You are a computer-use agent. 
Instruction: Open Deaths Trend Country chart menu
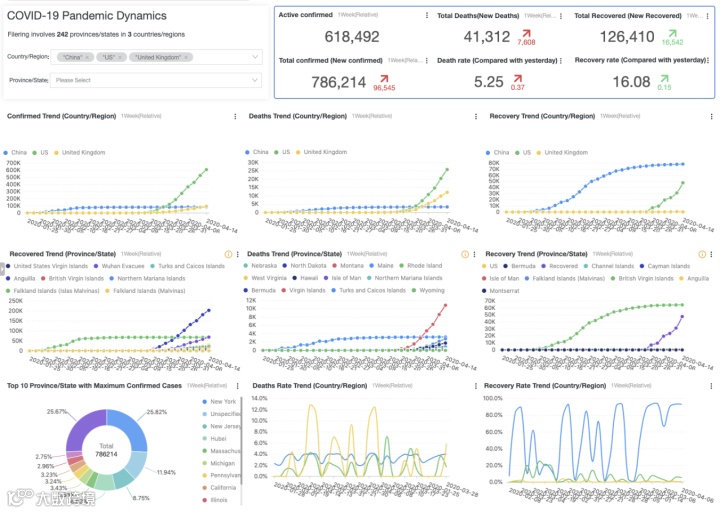coord(476,116)
